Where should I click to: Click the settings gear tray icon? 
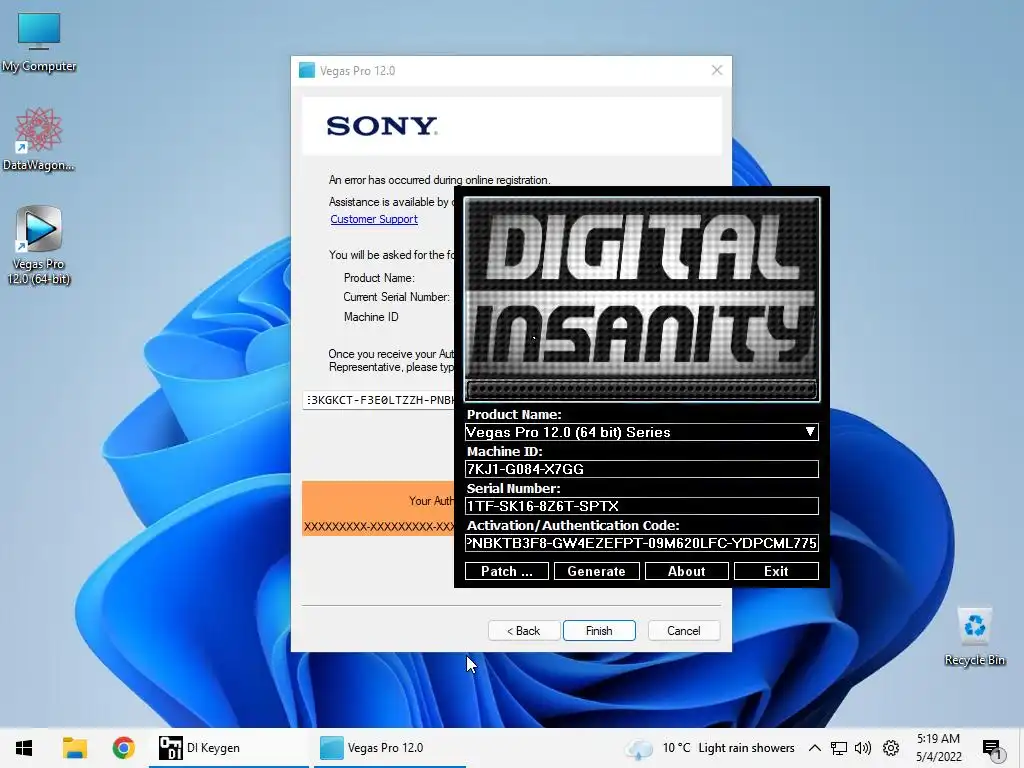tap(890, 748)
